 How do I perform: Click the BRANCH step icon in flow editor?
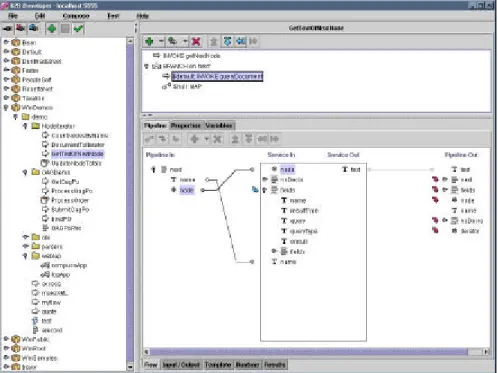tap(156, 66)
